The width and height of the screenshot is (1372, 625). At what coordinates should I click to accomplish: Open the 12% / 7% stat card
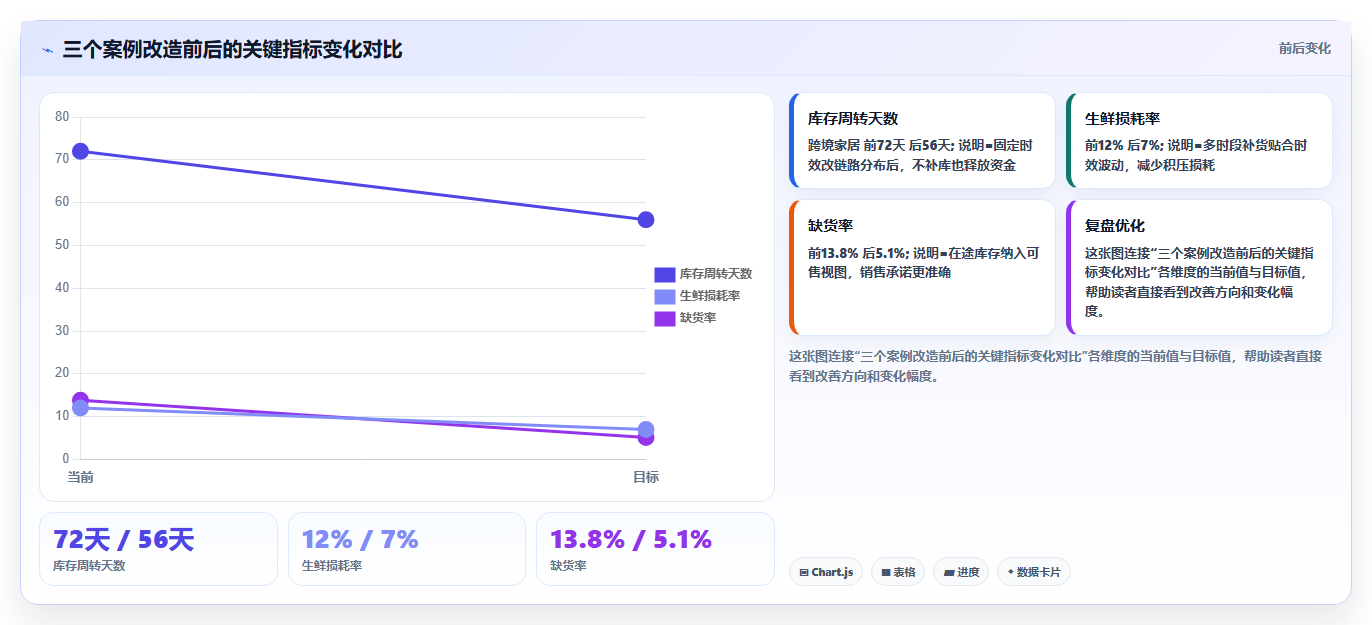(407, 549)
